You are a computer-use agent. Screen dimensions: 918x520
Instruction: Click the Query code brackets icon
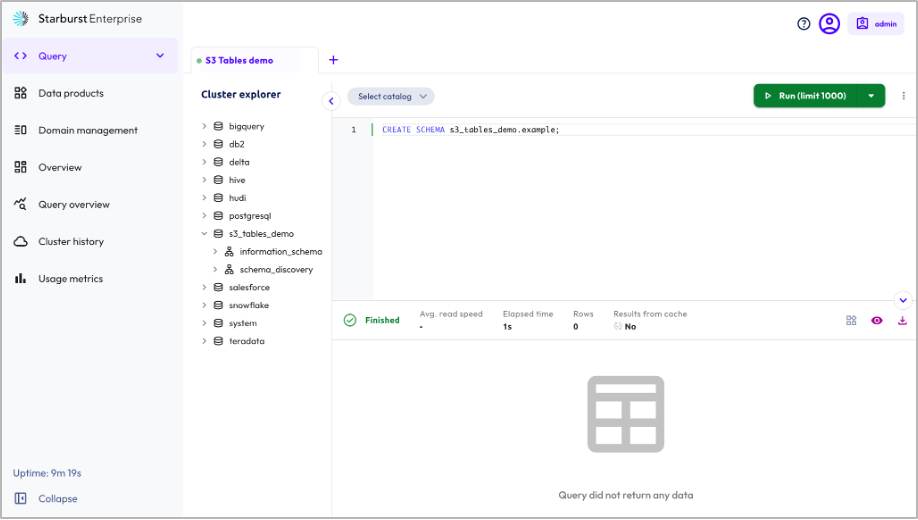click(x=20, y=56)
